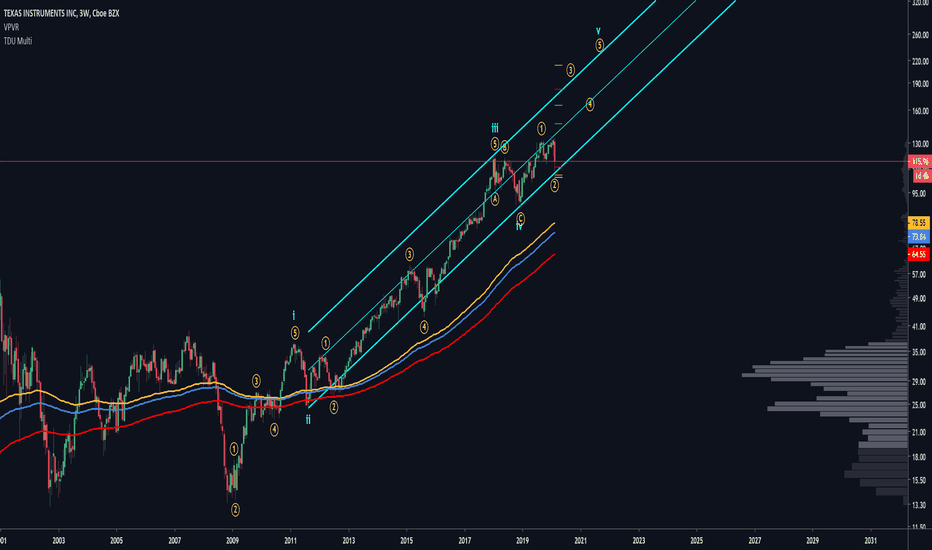
Task: Select the circled 5 marker beneath wave i
Action: click(295, 334)
